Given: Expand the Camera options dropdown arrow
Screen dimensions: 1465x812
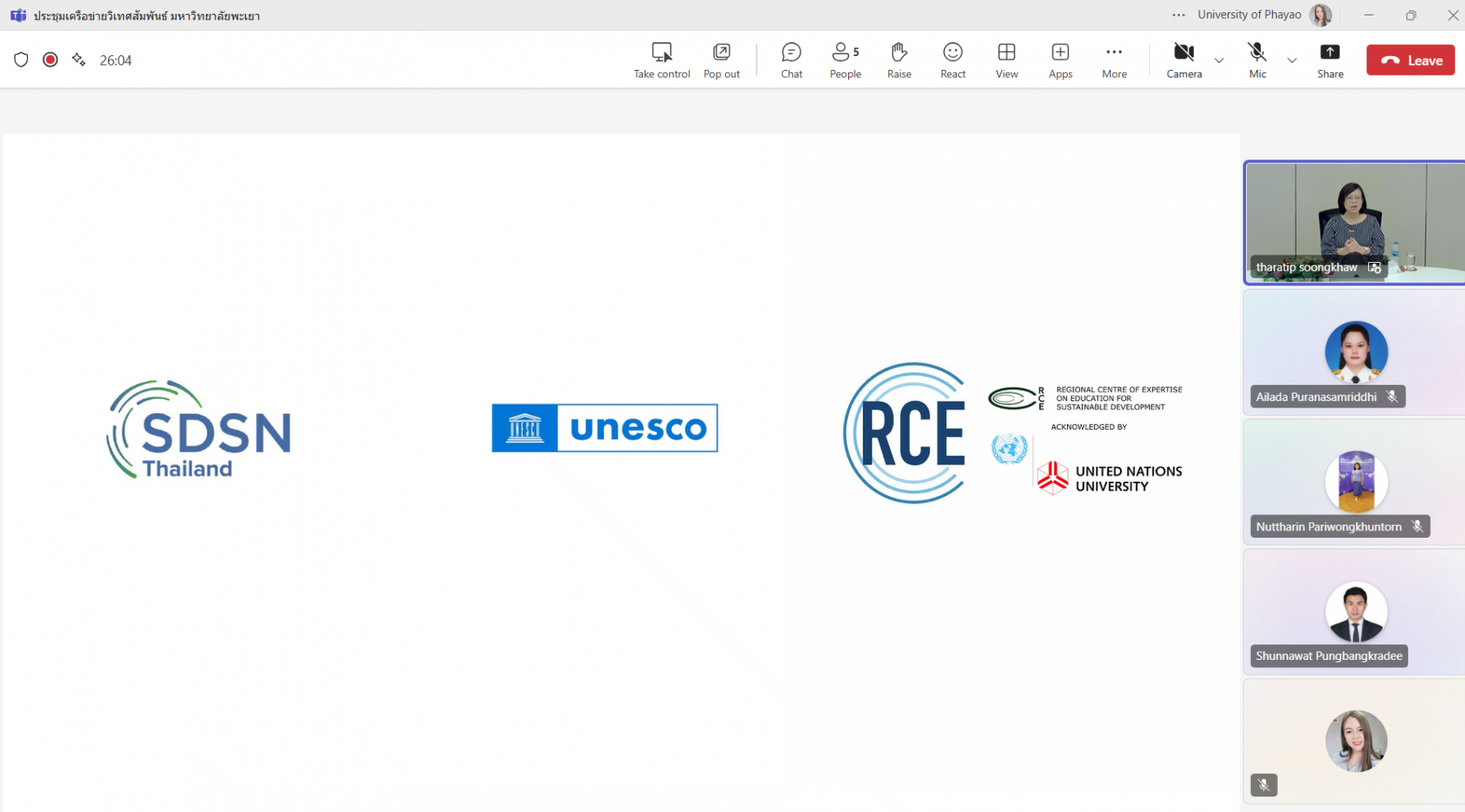Looking at the screenshot, I should point(1218,60).
